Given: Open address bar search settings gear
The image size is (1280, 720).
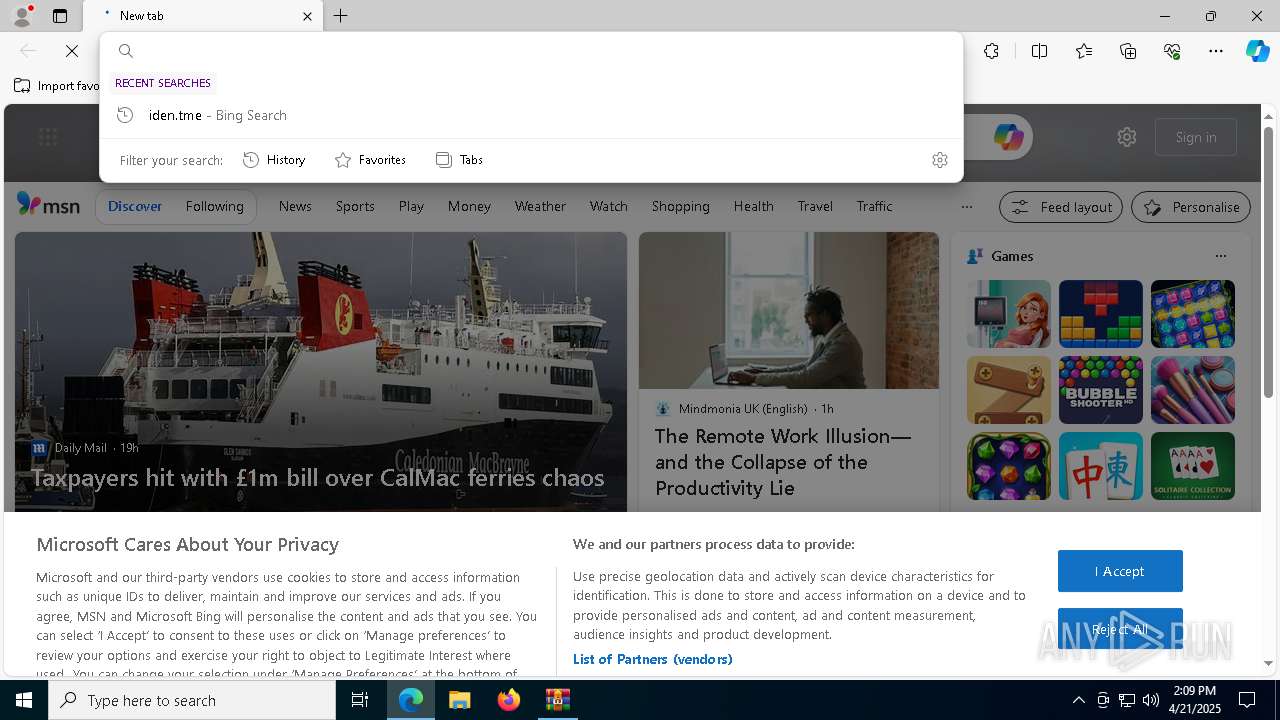Looking at the screenshot, I should pos(939,160).
